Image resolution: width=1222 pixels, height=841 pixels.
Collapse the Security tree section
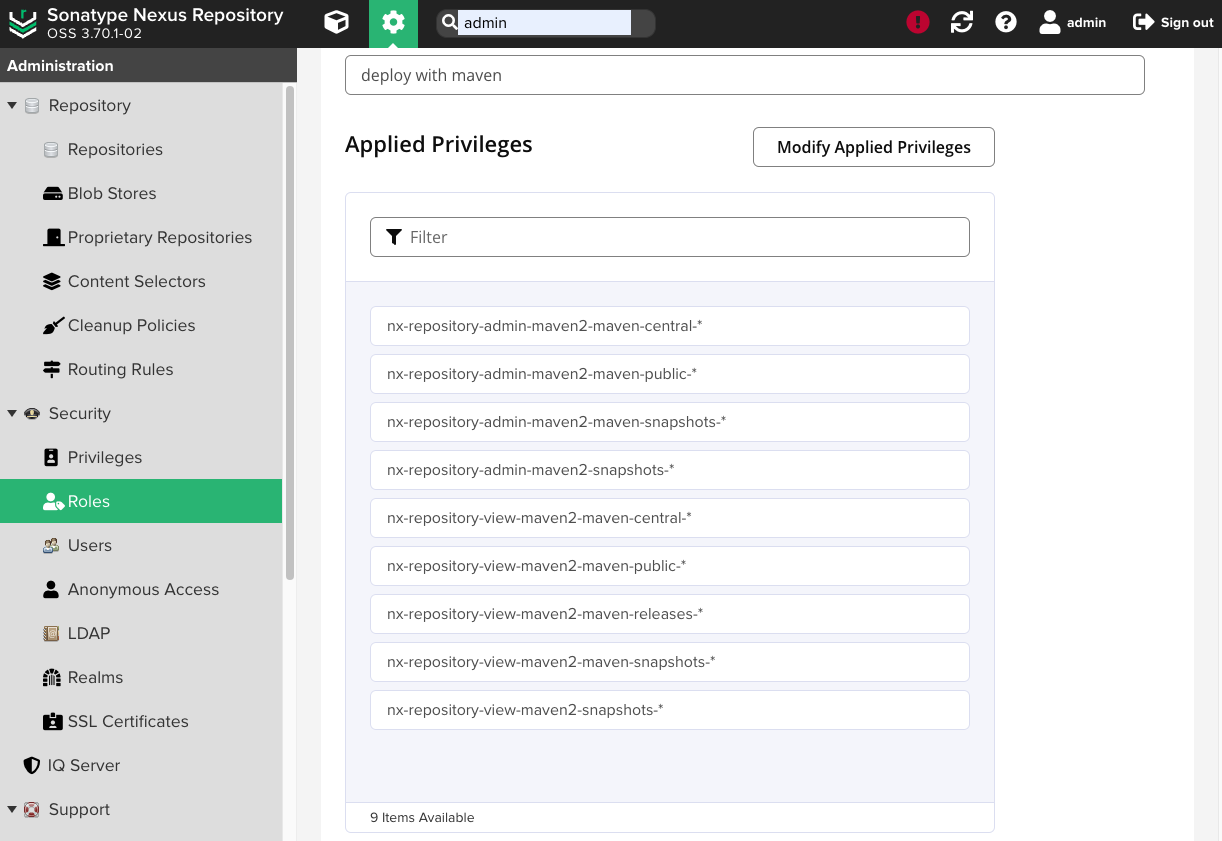point(12,413)
